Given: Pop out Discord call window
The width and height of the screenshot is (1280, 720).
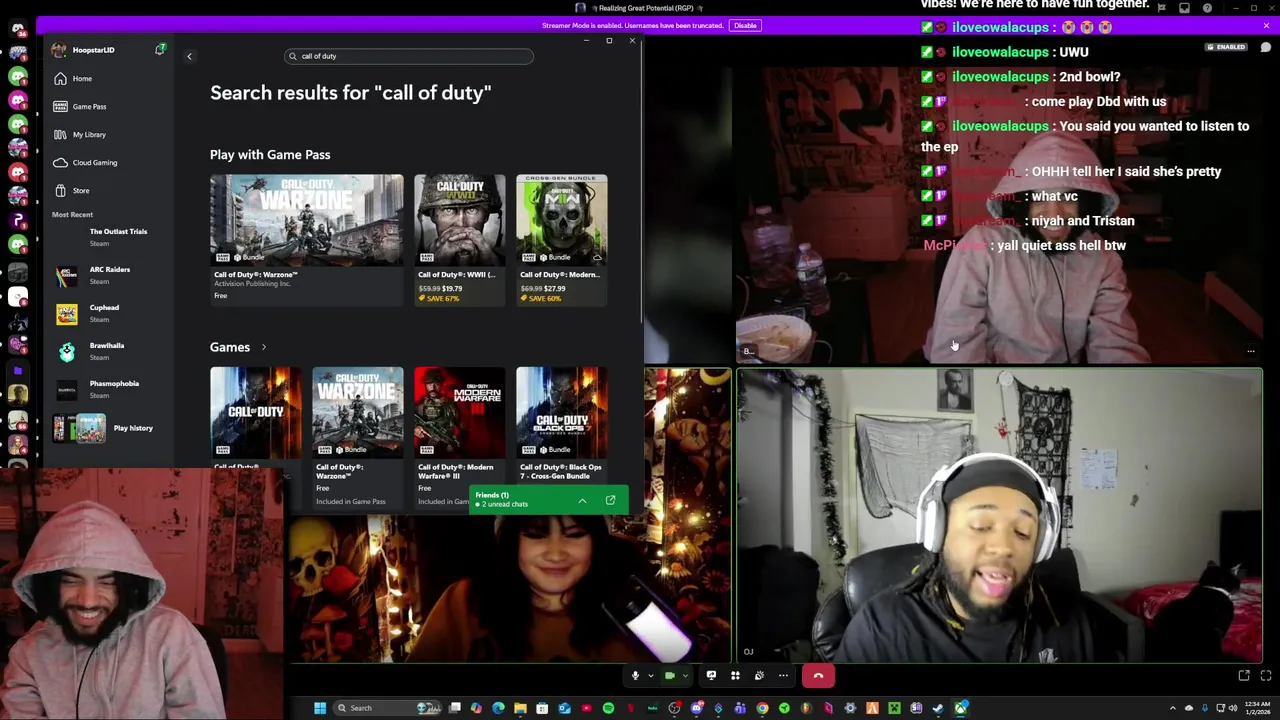Looking at the screenshot, I should point(1244,676).
